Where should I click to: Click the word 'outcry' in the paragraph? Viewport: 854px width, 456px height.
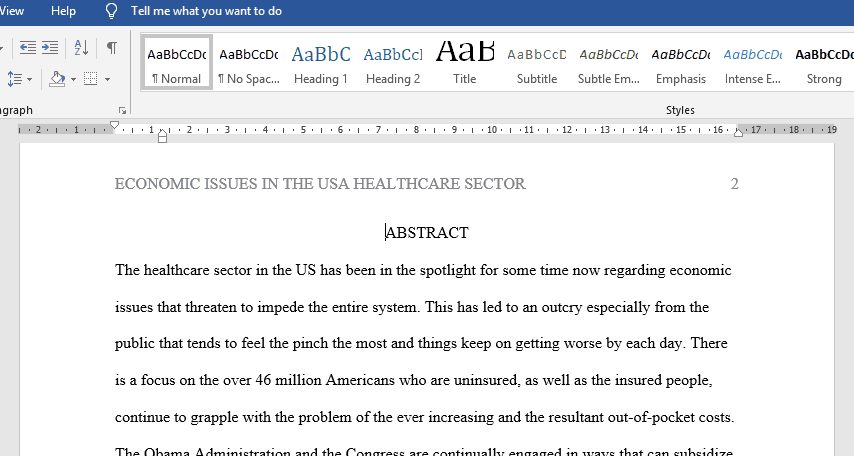(562, 307)
